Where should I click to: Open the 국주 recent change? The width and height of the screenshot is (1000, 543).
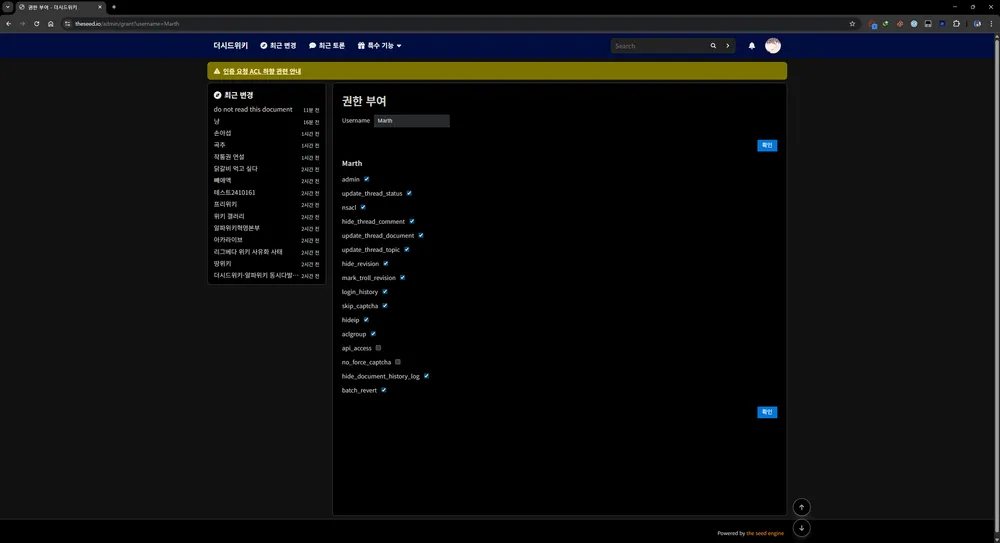[219, 145]
